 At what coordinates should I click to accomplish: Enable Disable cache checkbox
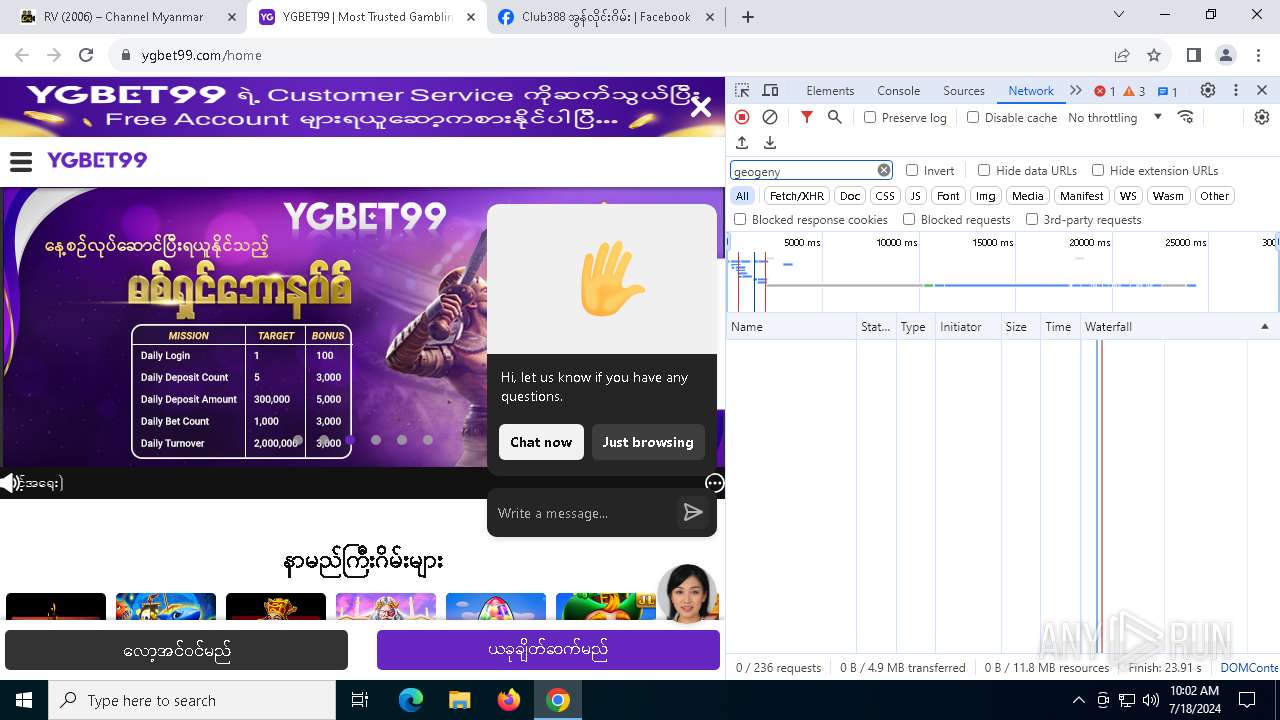(x=973, y=117)
